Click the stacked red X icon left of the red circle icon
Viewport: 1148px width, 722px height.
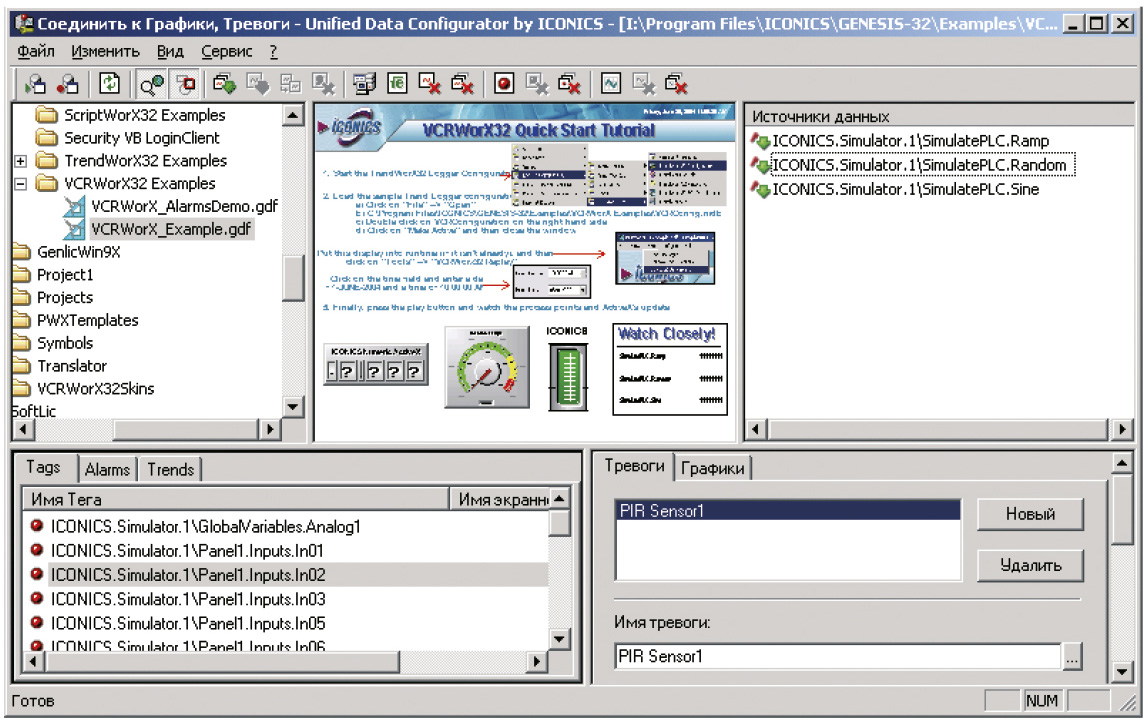(463, 84)
